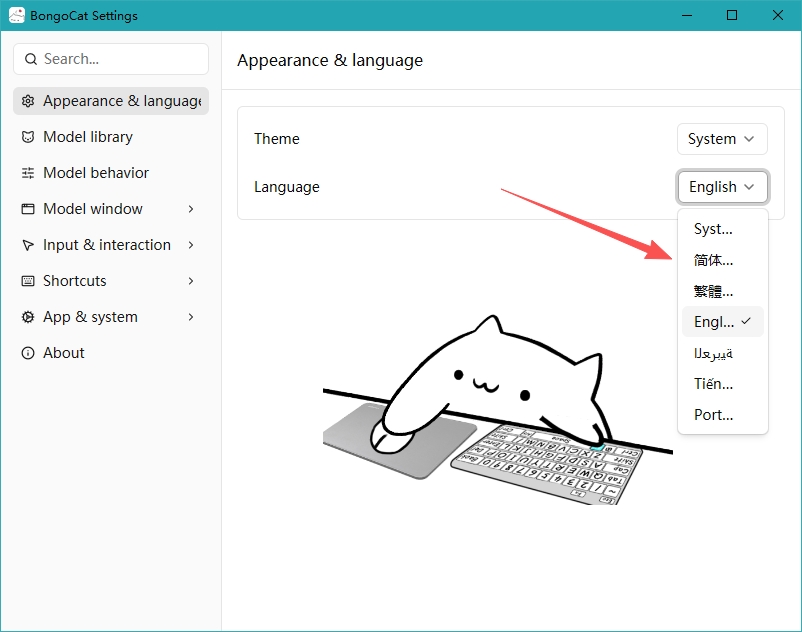Click the Language label

point(287,187)
